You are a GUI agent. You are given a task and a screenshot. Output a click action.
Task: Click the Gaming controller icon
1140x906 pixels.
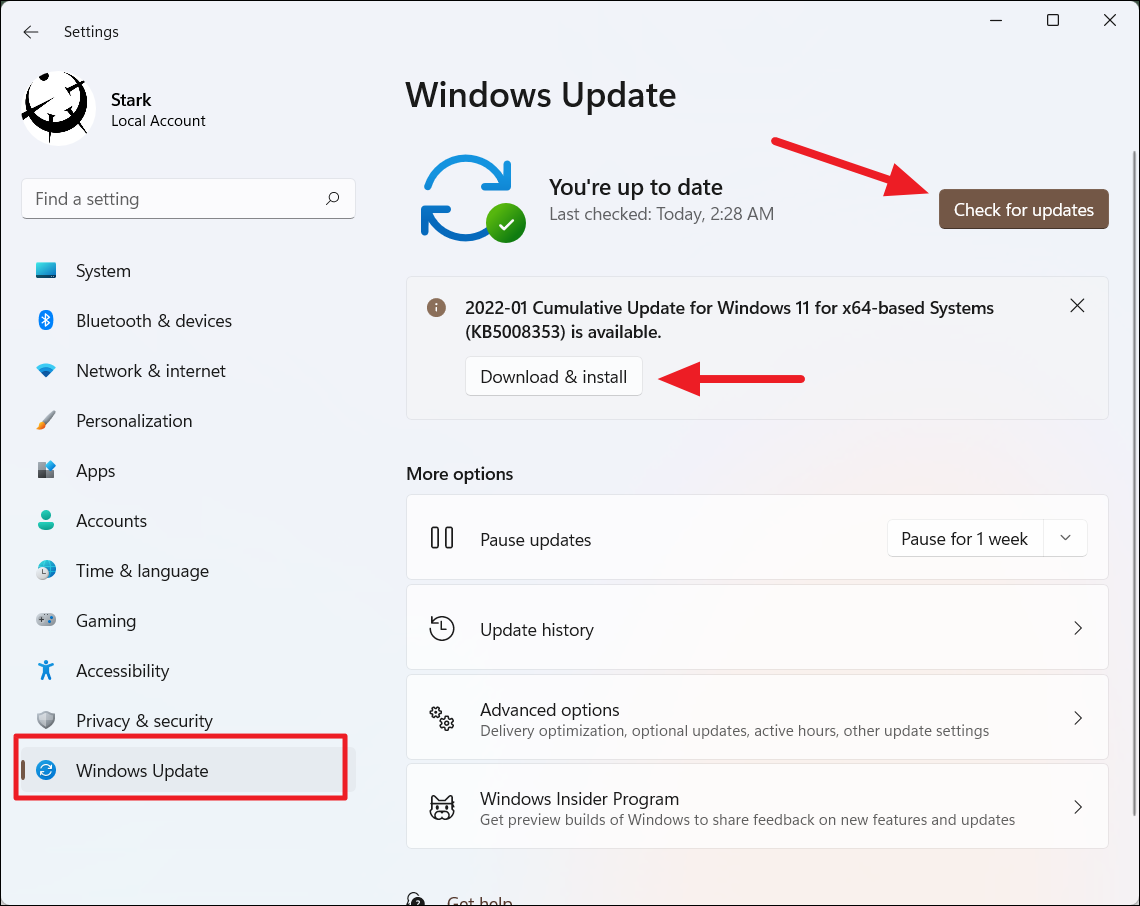tap(46, 620)
